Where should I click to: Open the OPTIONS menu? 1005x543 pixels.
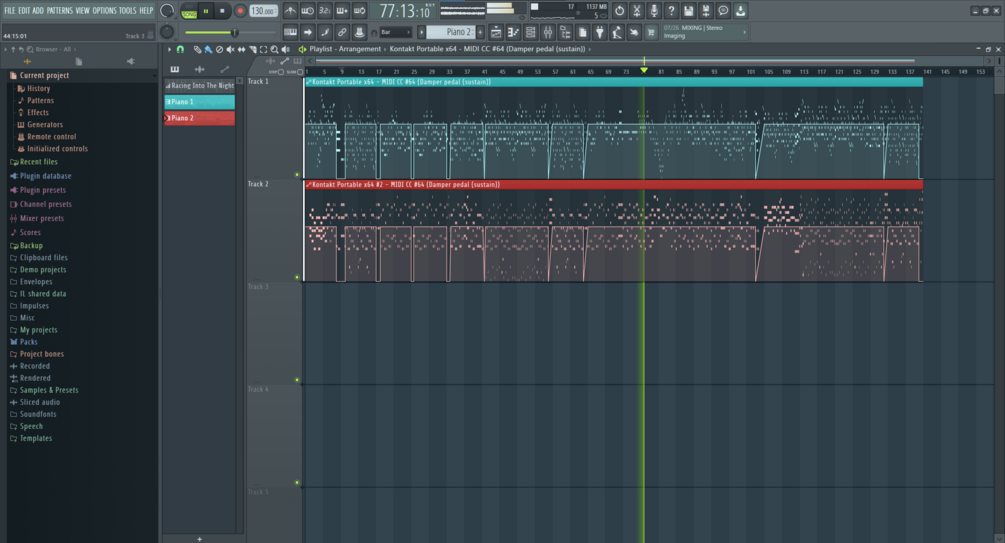coord(104,11)
